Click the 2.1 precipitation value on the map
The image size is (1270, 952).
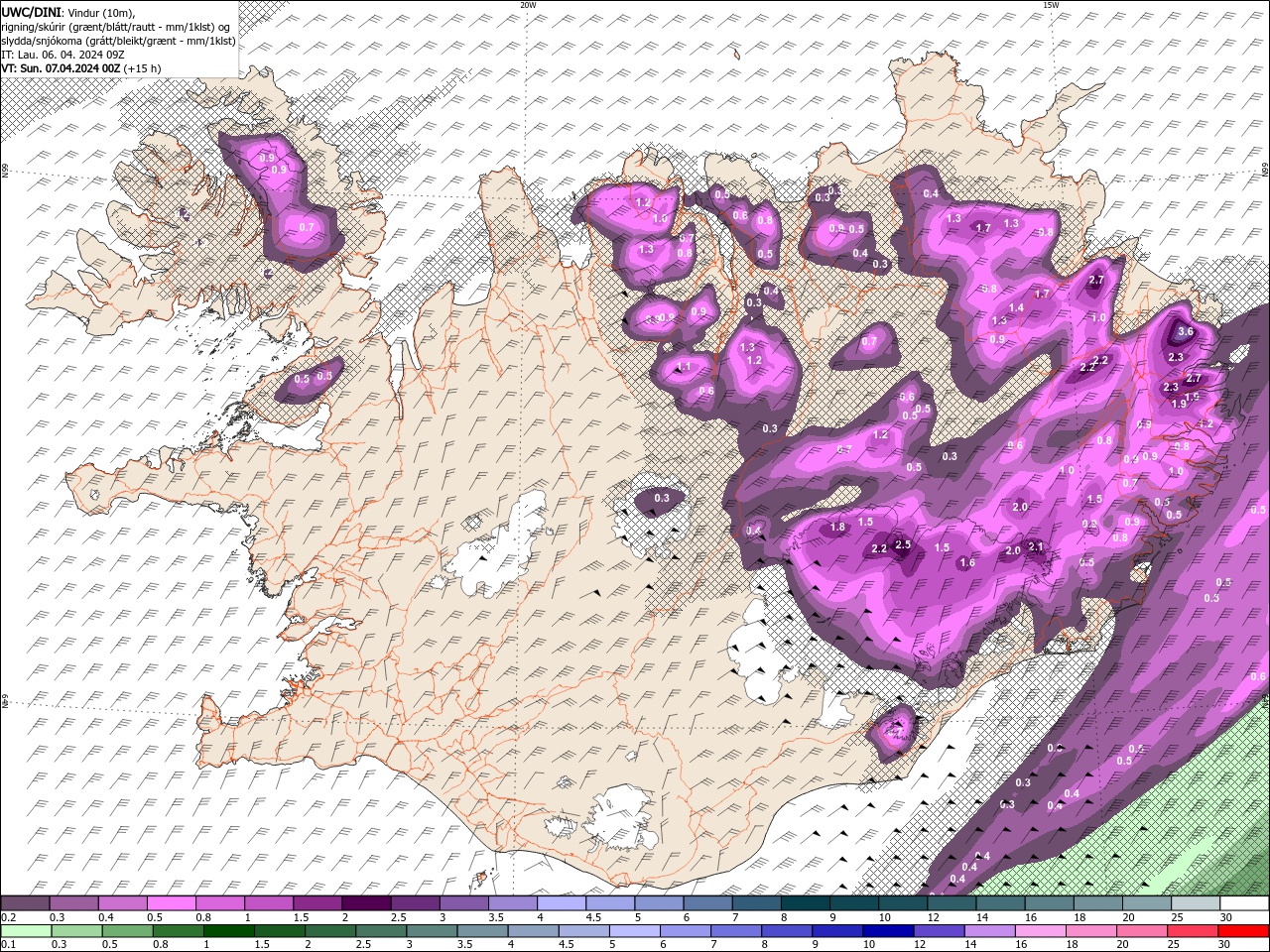click(x=1036, y=546)
